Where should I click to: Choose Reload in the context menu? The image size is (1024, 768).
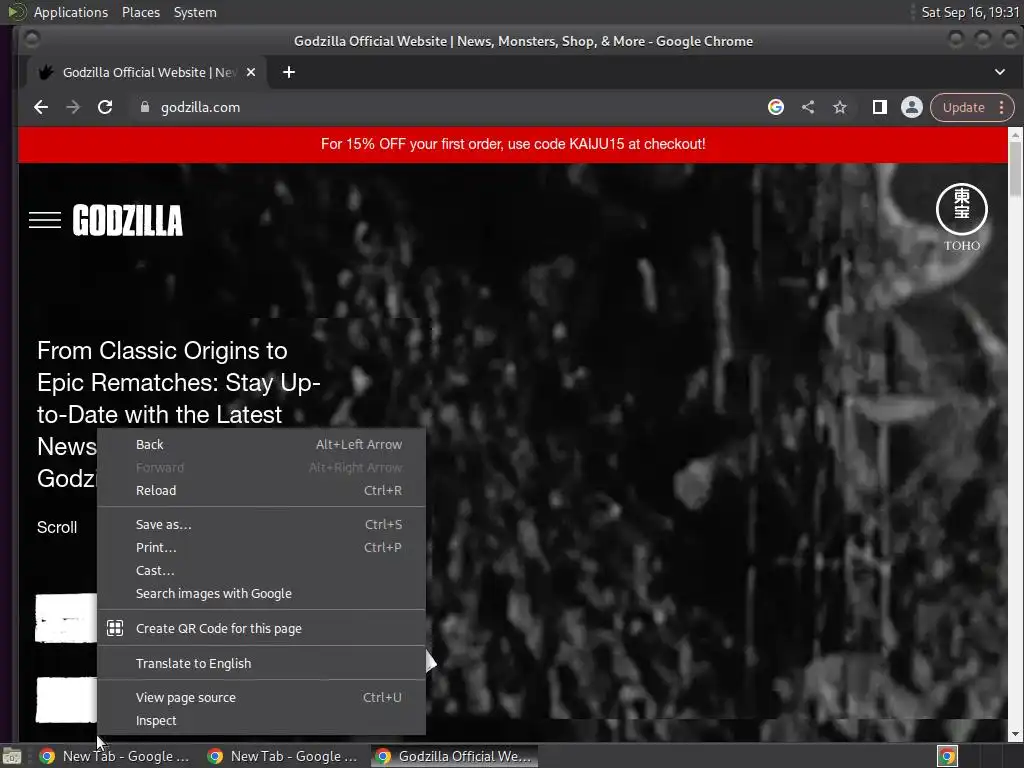pyautogui.click(x=261, y=490)
